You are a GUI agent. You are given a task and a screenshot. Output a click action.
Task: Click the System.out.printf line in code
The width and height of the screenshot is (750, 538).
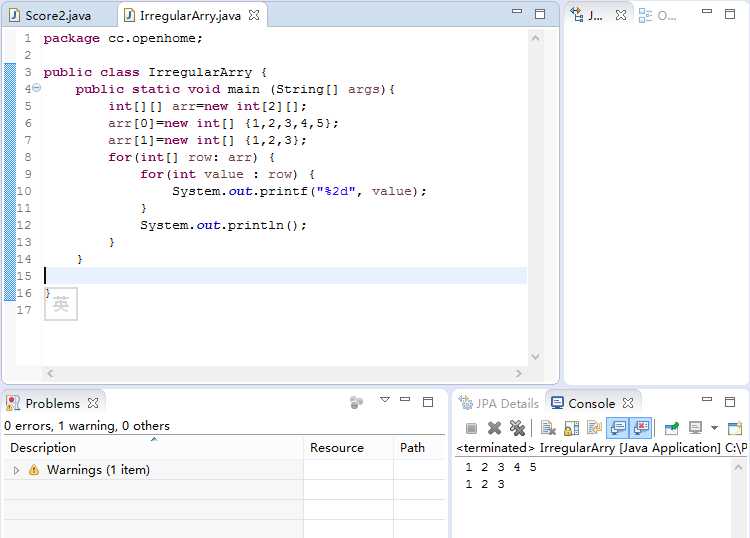[299, 191]
